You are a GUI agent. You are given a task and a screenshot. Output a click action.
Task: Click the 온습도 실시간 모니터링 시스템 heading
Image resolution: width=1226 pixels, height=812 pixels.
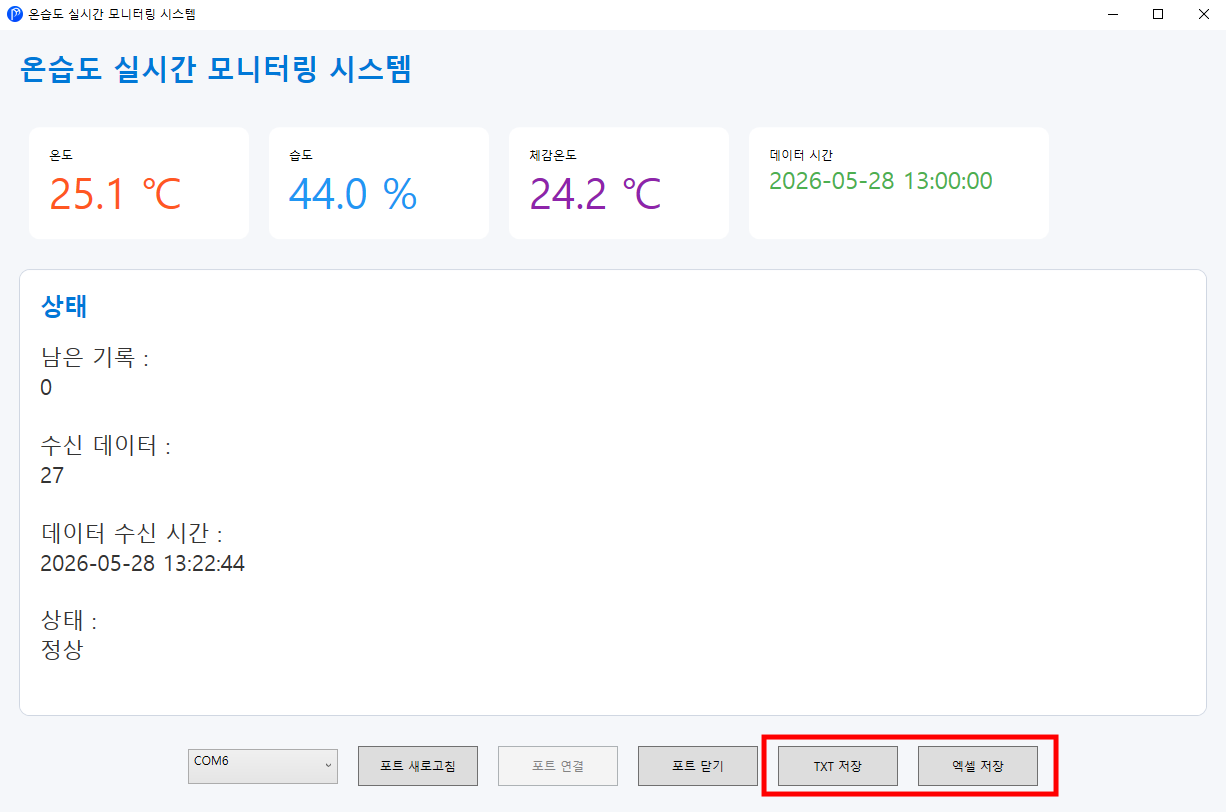tap(215, 69)
